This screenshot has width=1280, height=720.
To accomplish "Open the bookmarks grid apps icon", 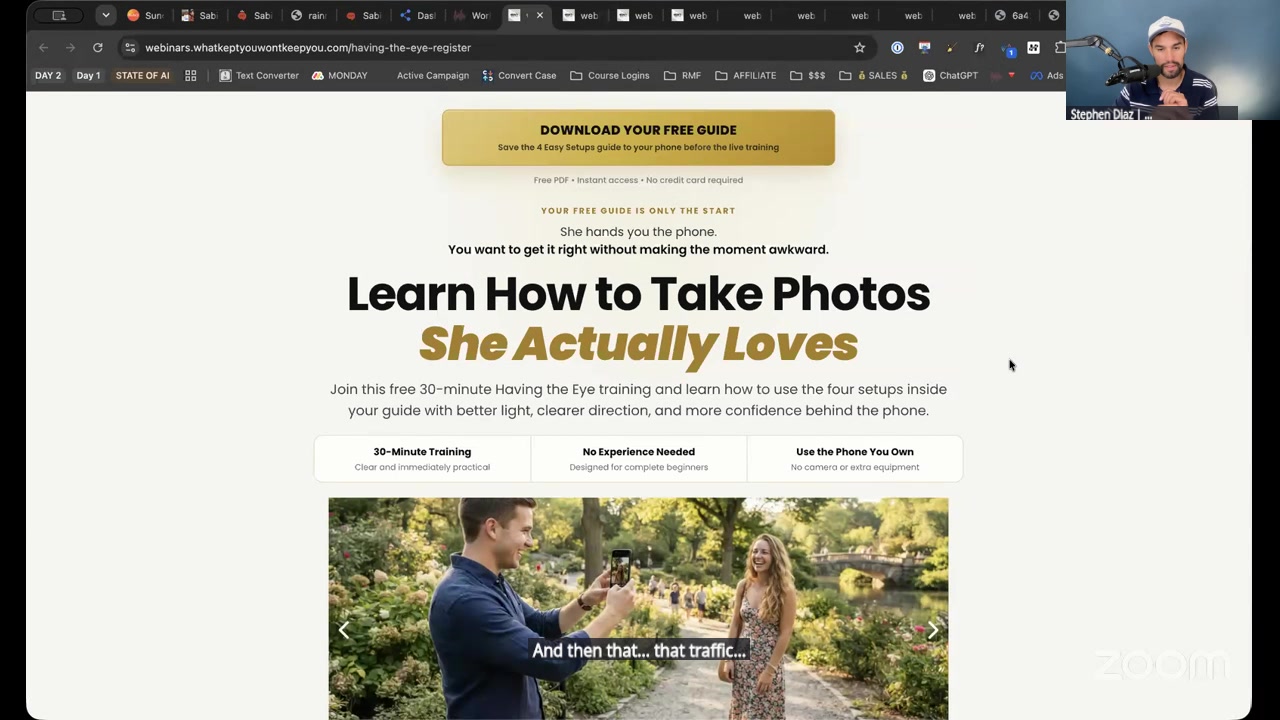I will click(x=190, y=75).
